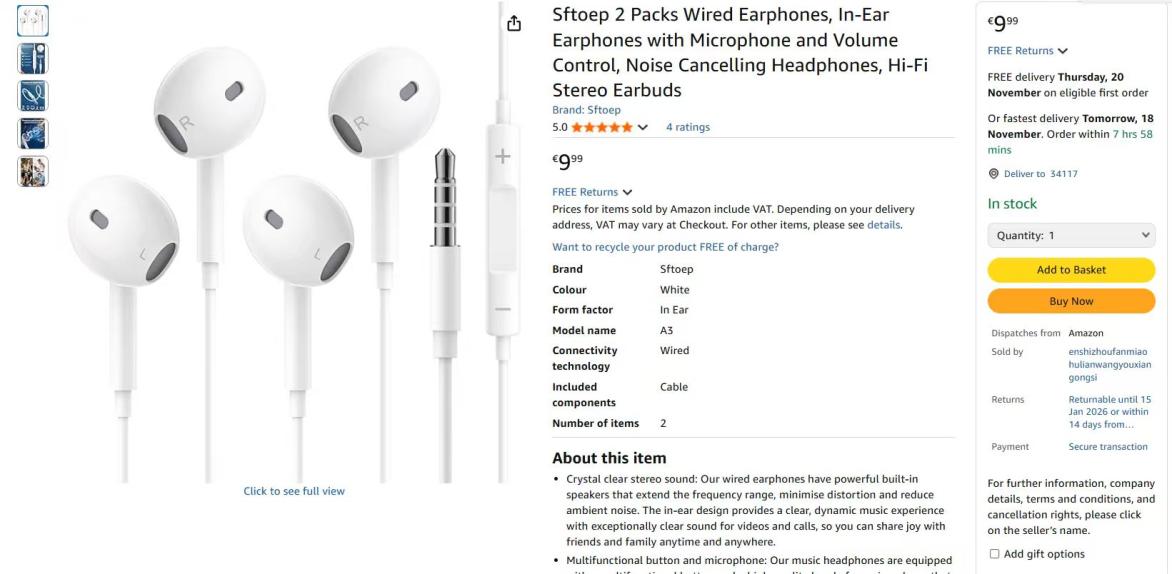Click the main earphones product image

[292, 247]
